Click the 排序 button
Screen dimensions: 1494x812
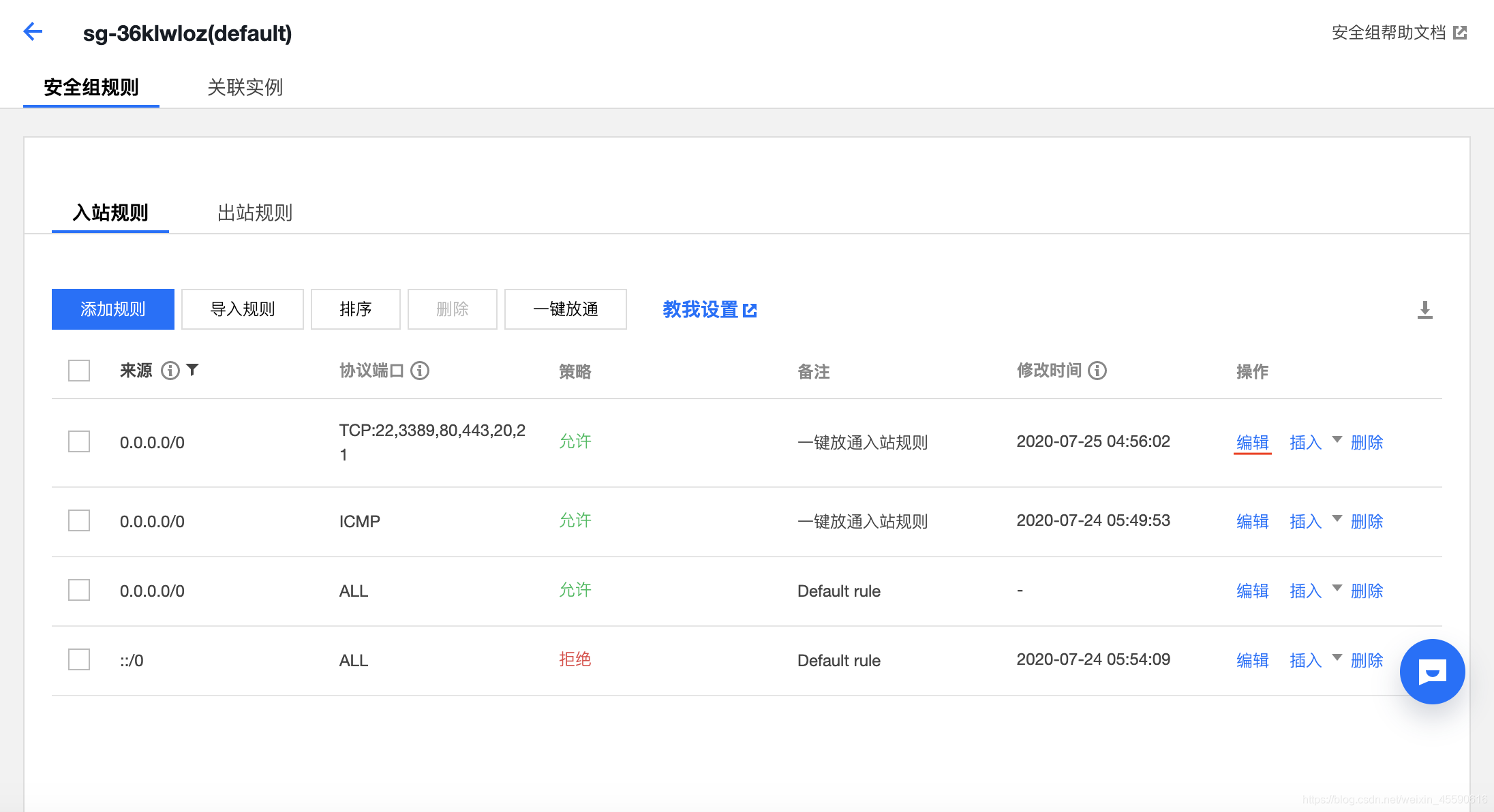(356, 309)
